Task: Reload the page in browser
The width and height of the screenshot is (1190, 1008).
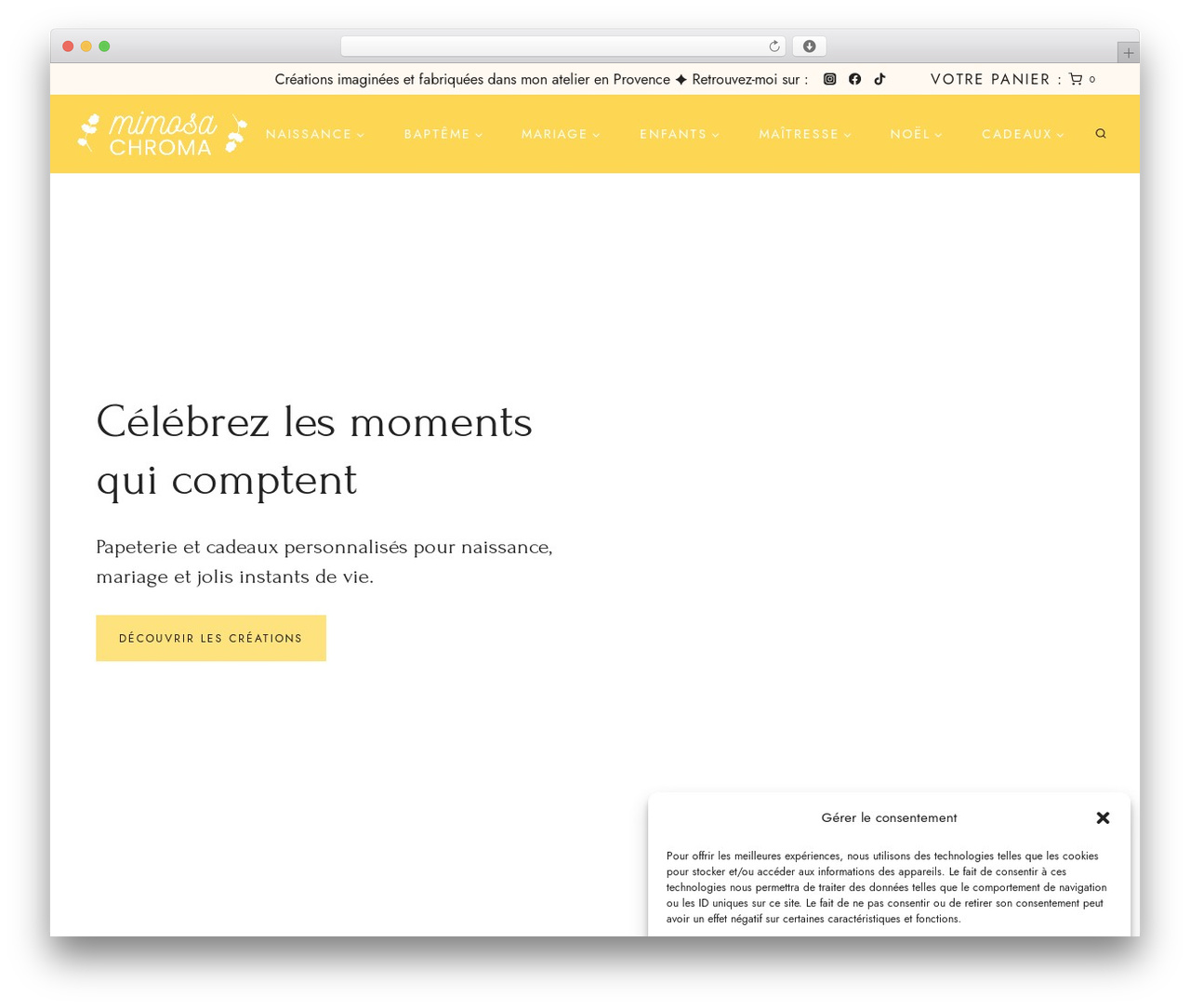Action: [x=774, y=46]
